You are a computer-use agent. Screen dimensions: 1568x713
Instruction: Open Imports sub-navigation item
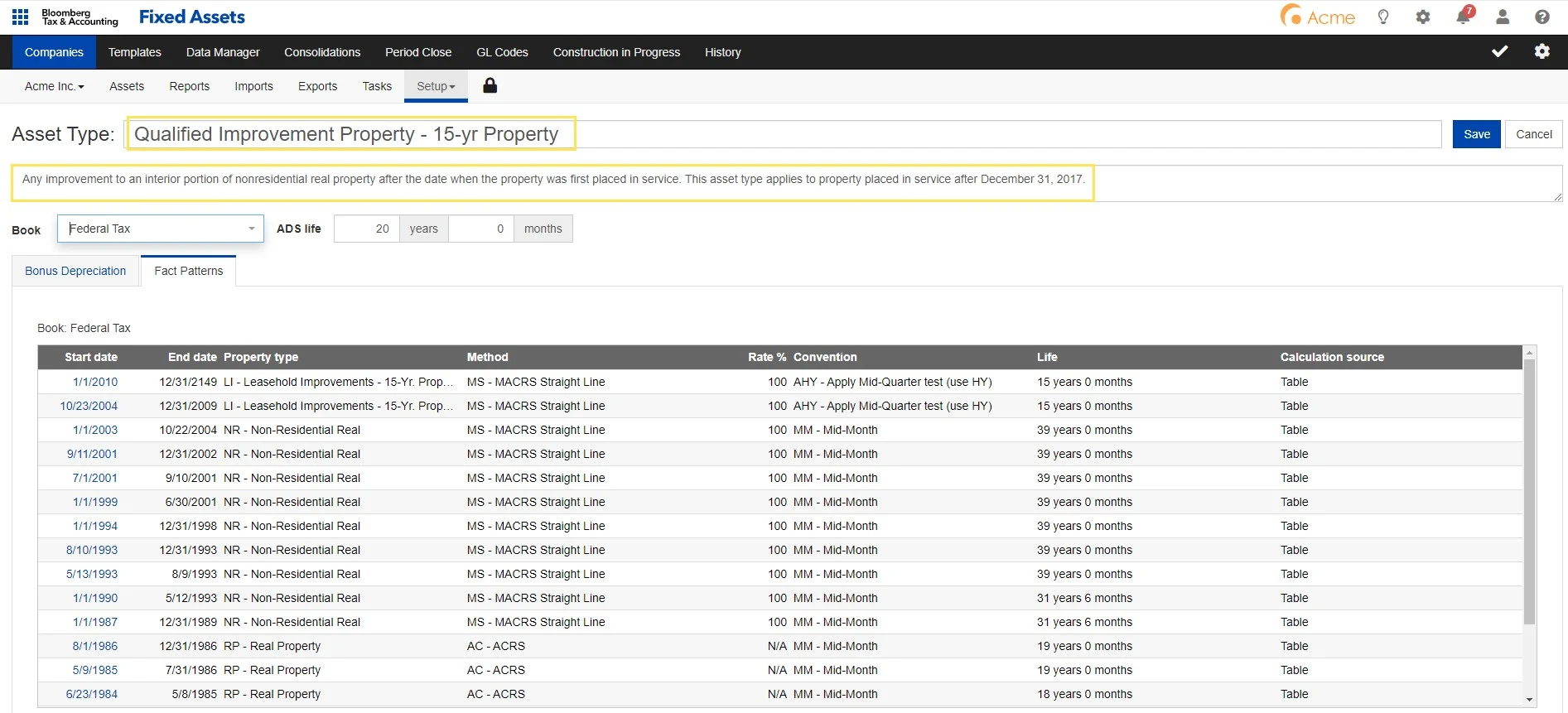point(253,86)
